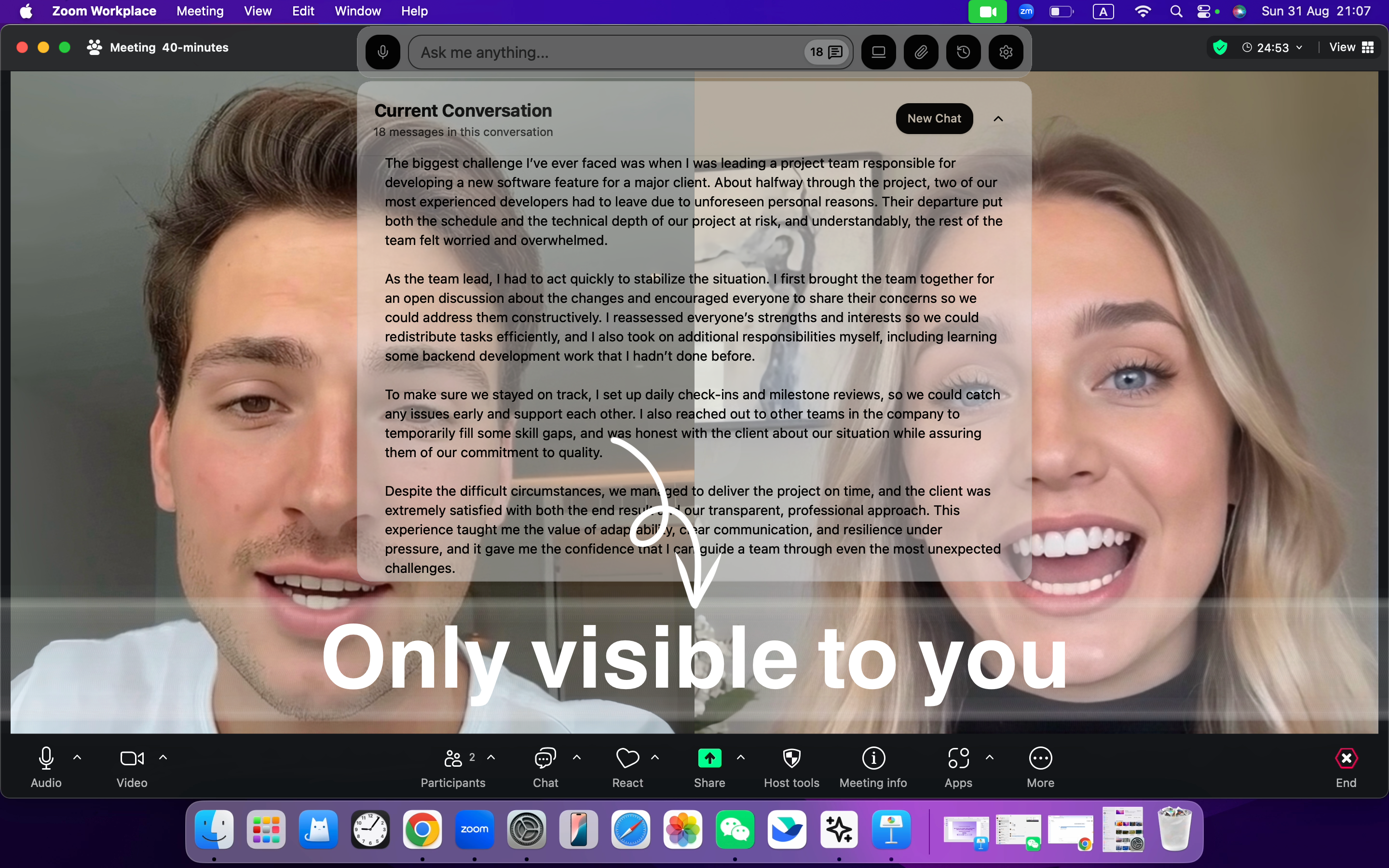The width and height of the screenshot is (1389, 868).
Task: Open the chat history clock icon
Action: point(963,52)
